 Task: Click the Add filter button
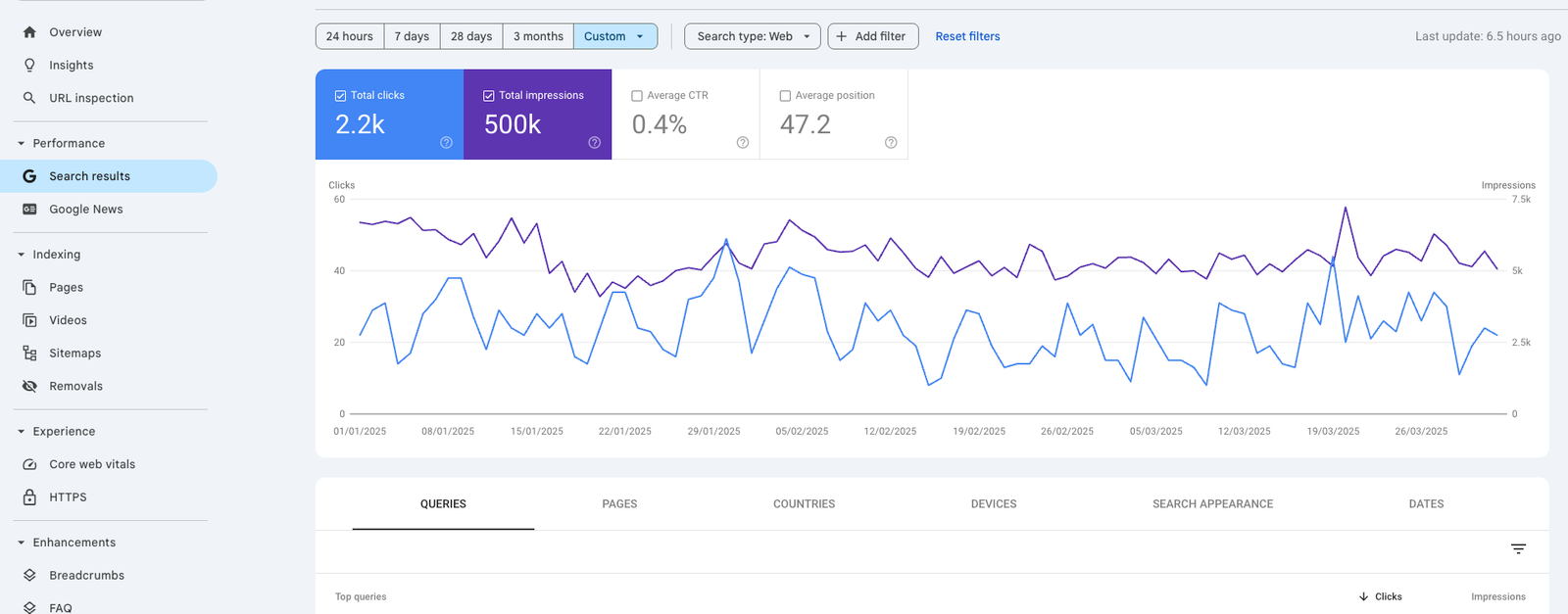pos(872,36)
